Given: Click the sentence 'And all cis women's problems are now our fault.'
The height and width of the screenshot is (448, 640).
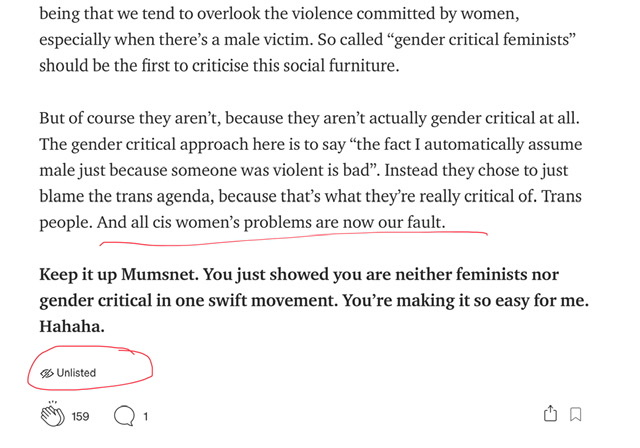Looking at the screenshot, I should coord(271,223).
